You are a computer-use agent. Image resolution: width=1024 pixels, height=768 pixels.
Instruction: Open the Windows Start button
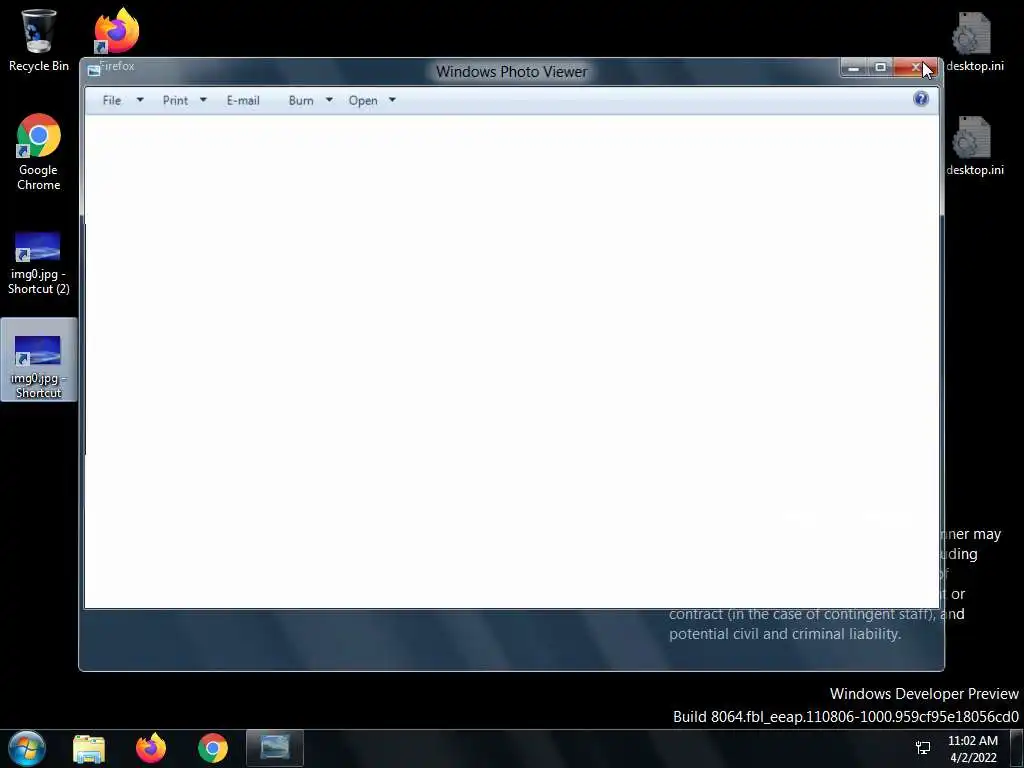click(27, 748)
